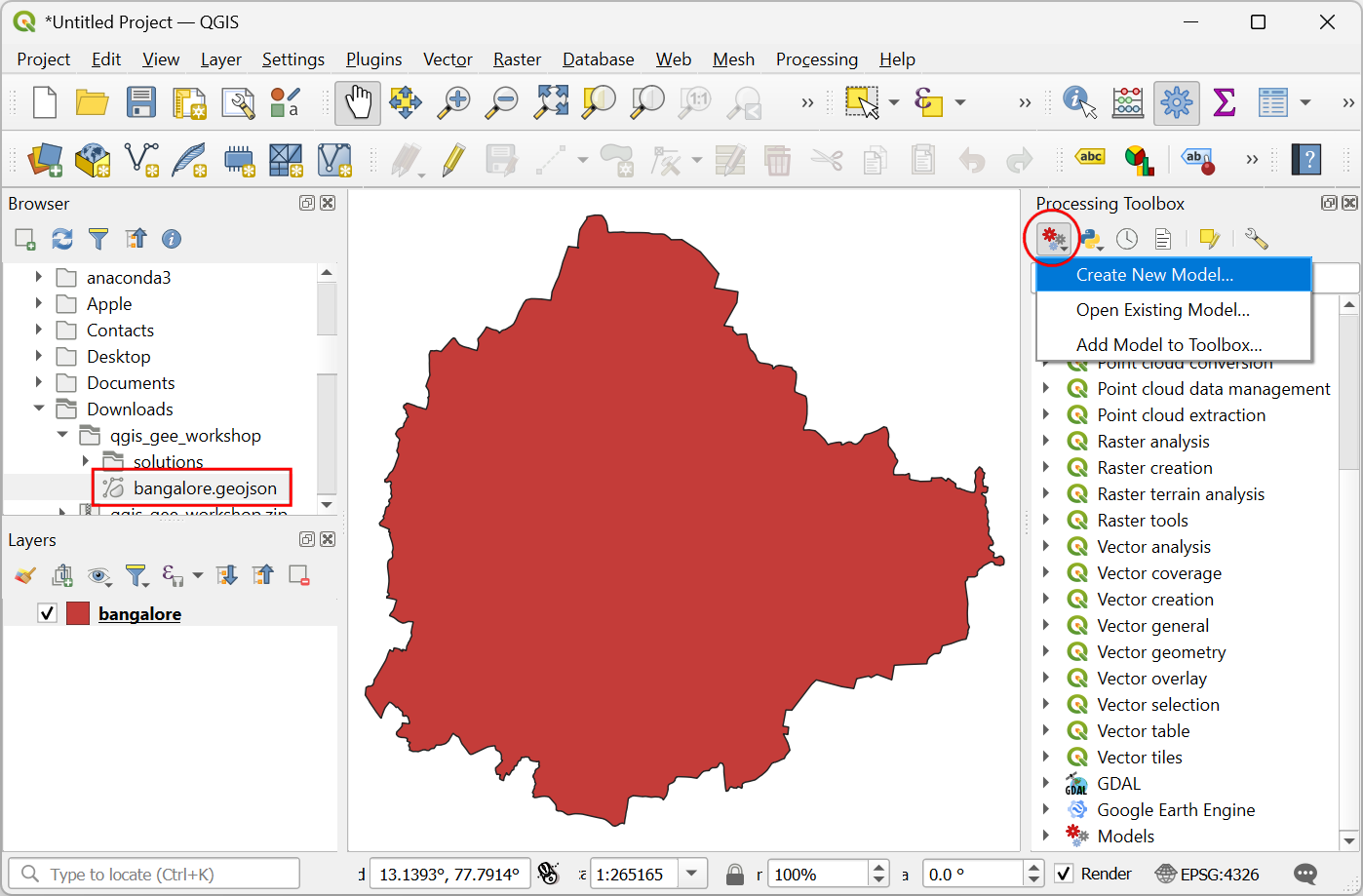Uncheck the bangalore layer visibility checkbox

click(47, 613)
